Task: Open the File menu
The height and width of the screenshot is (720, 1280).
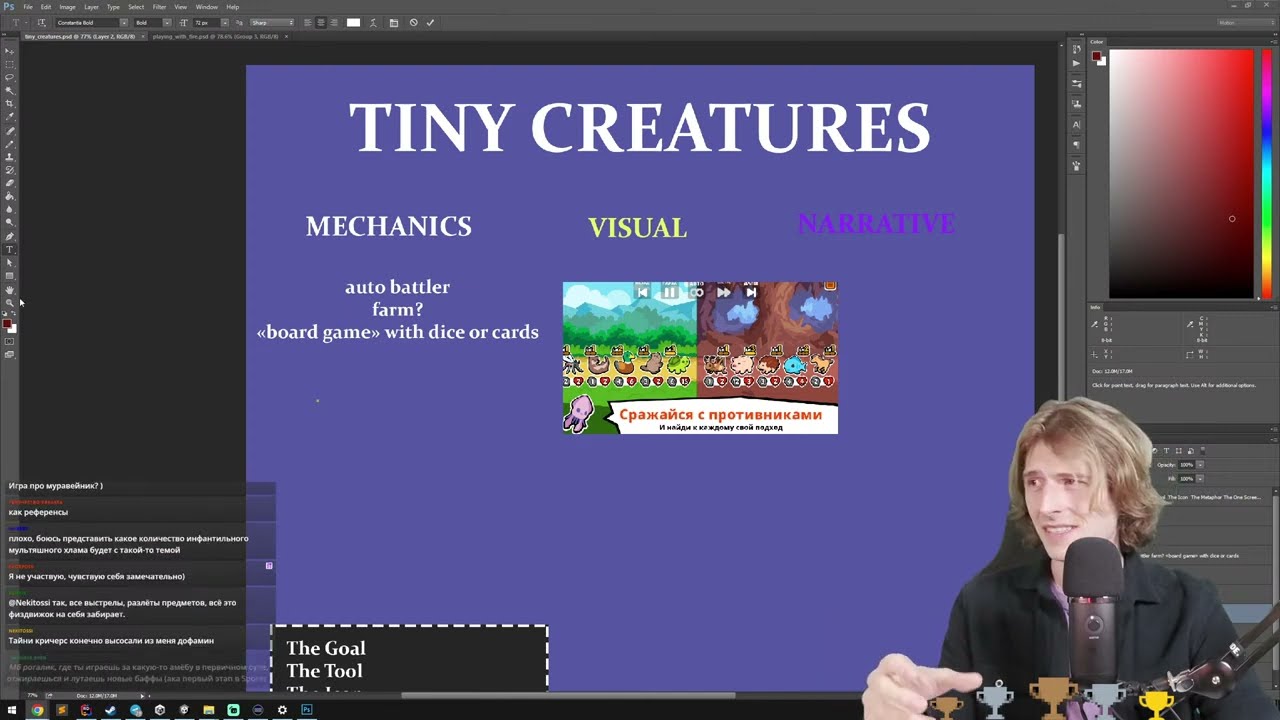Action: [x=28, y=7]
